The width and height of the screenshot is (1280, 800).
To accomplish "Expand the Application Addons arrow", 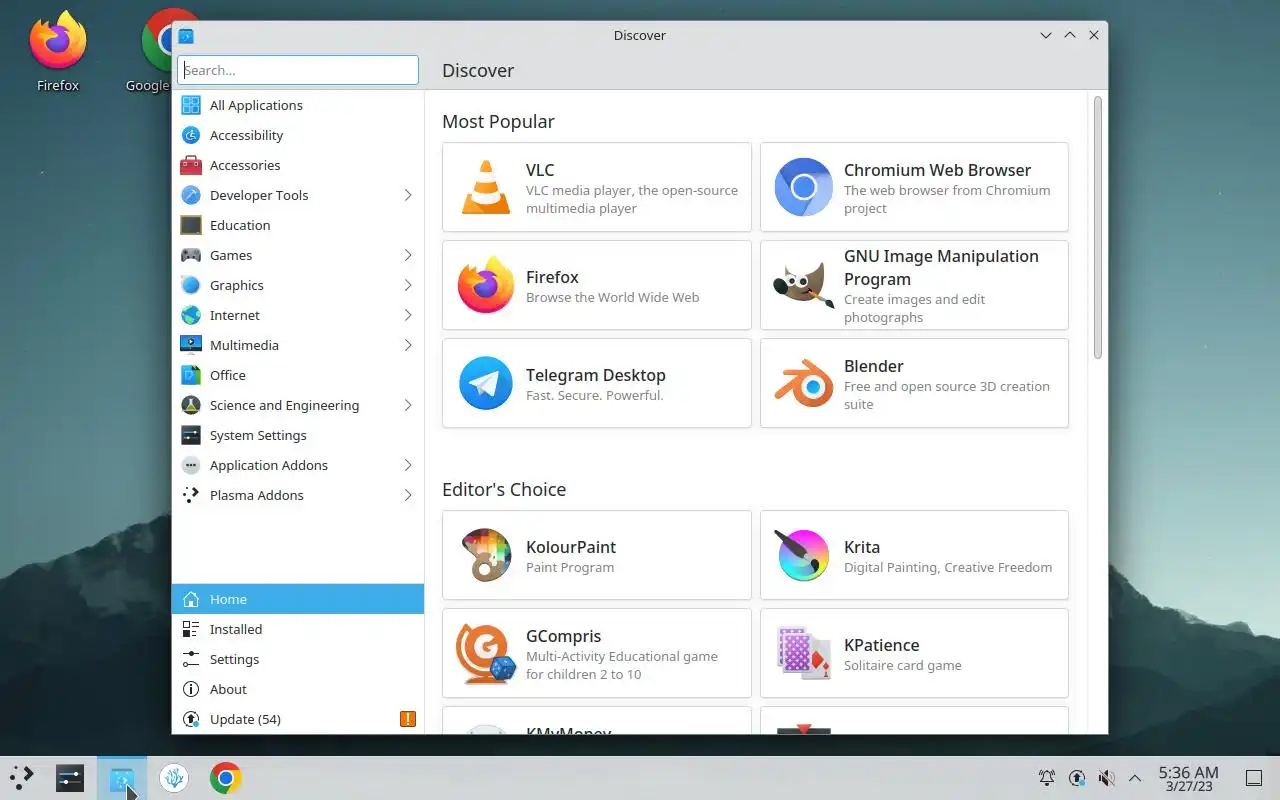I will pos(408,465).
